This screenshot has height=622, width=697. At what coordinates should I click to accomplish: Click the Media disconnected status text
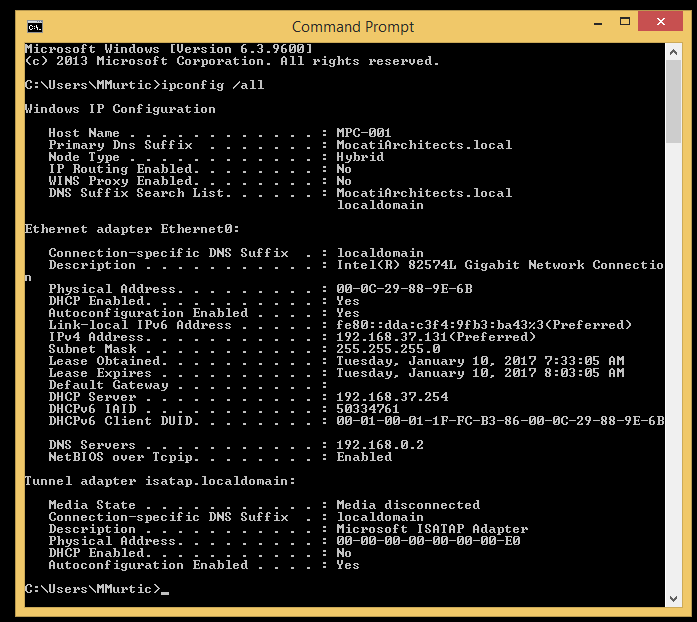(408, 505)
